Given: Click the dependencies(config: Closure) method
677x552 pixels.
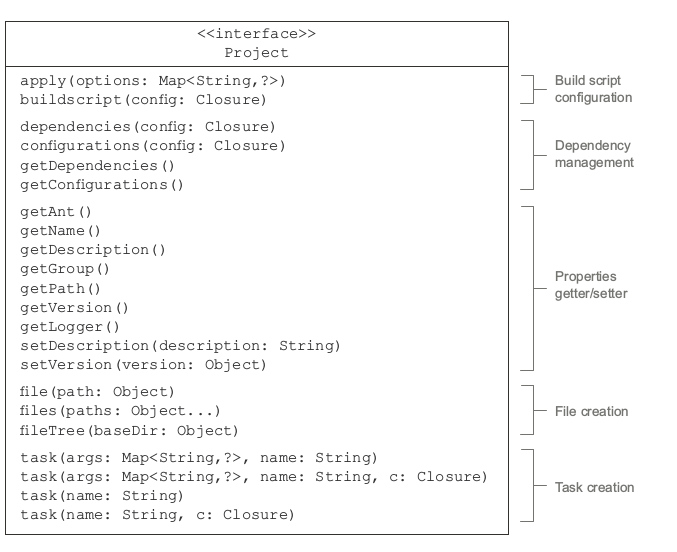Looking at the screenshot, I should [148, 126].
